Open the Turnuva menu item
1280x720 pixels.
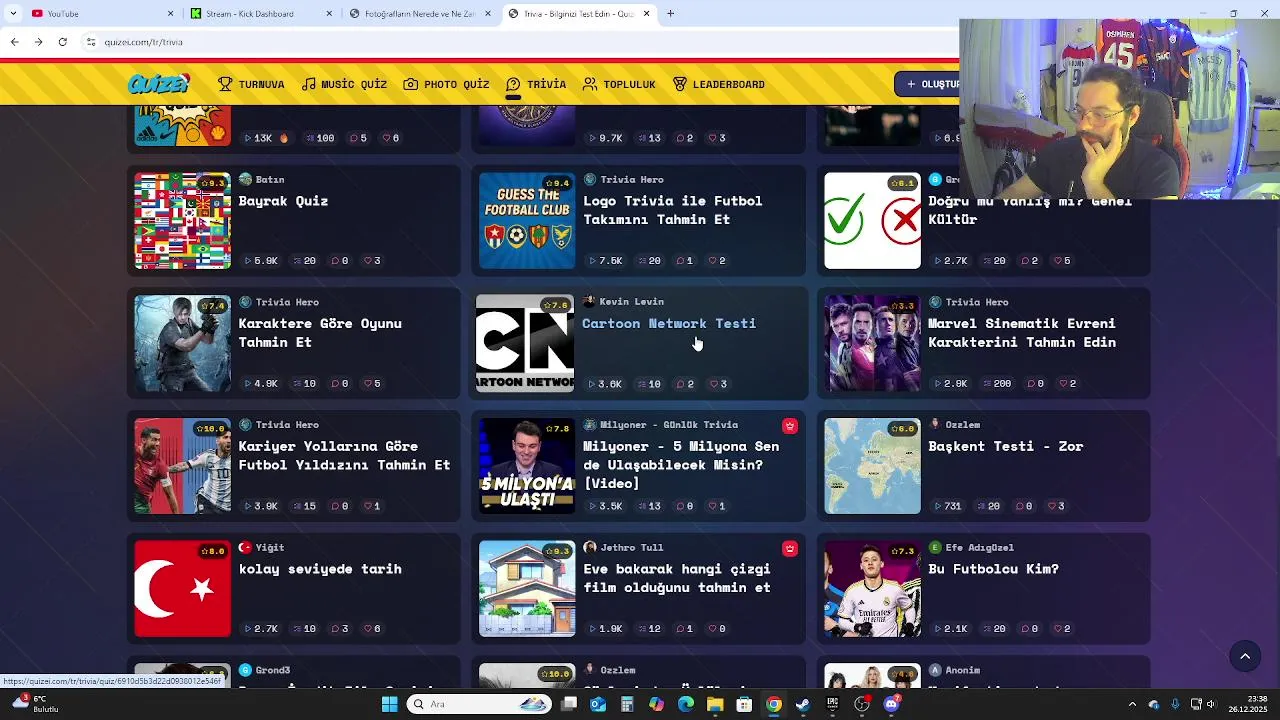pyautogui.click(x=251, y=84)
